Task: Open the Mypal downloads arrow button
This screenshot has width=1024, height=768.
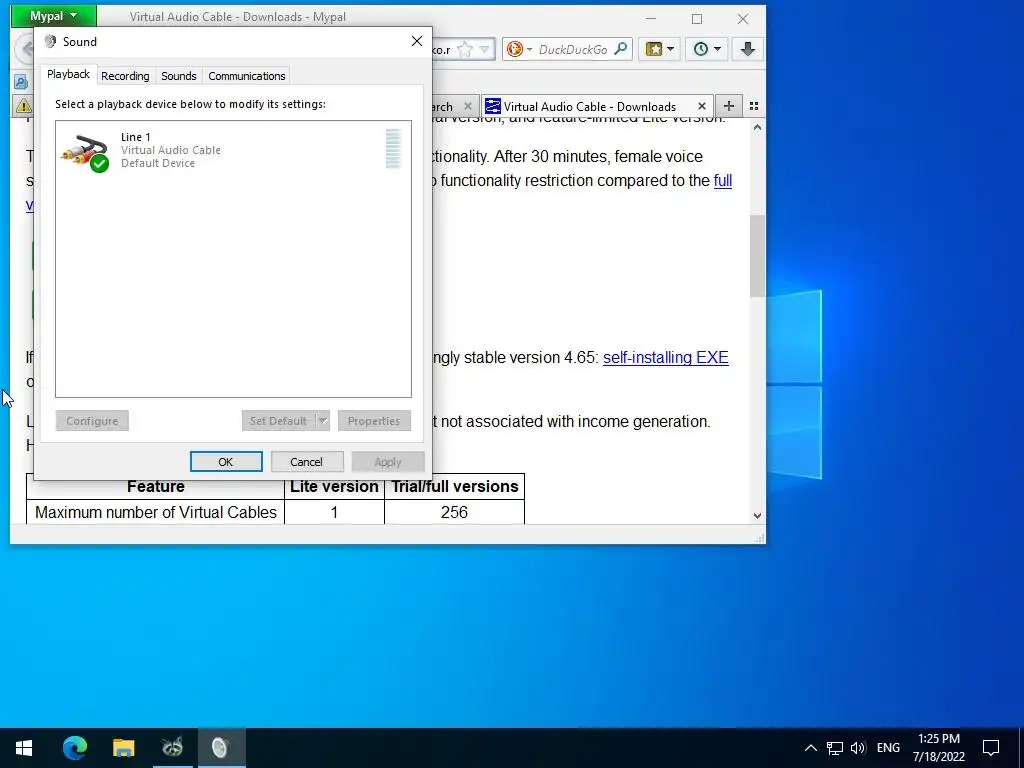Action: point(748,49)
